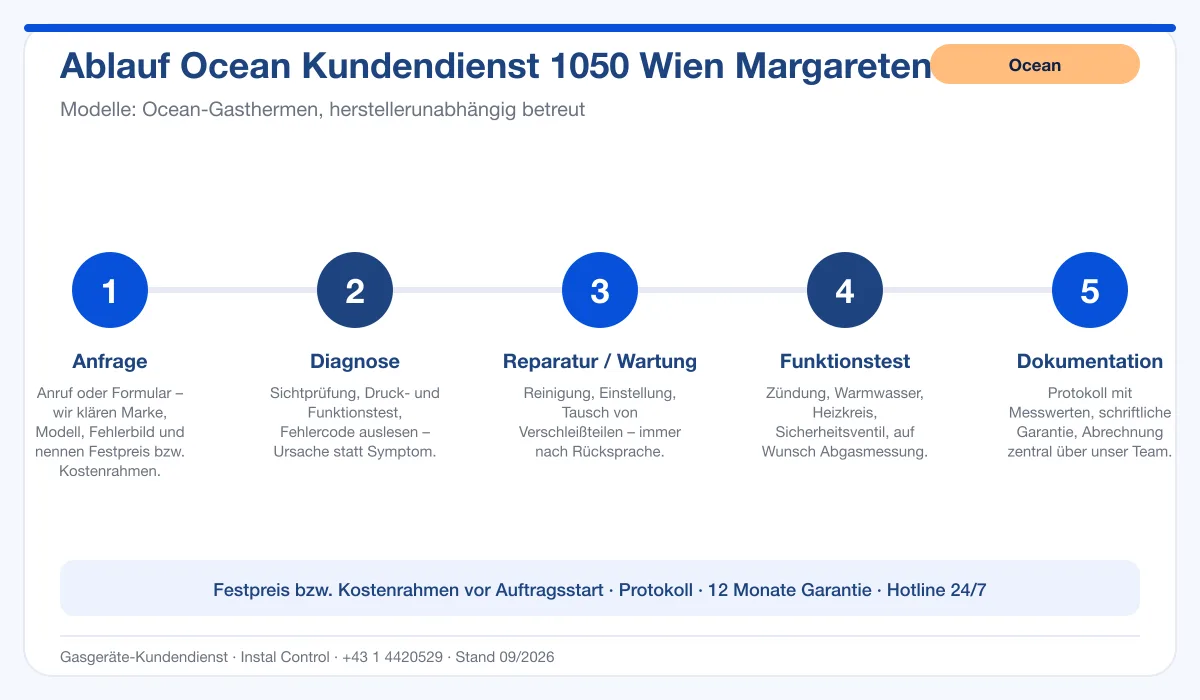Click the step 5 circle for Dokumentation
This screenshot has height=700, width=1200.
(1090, 291)
